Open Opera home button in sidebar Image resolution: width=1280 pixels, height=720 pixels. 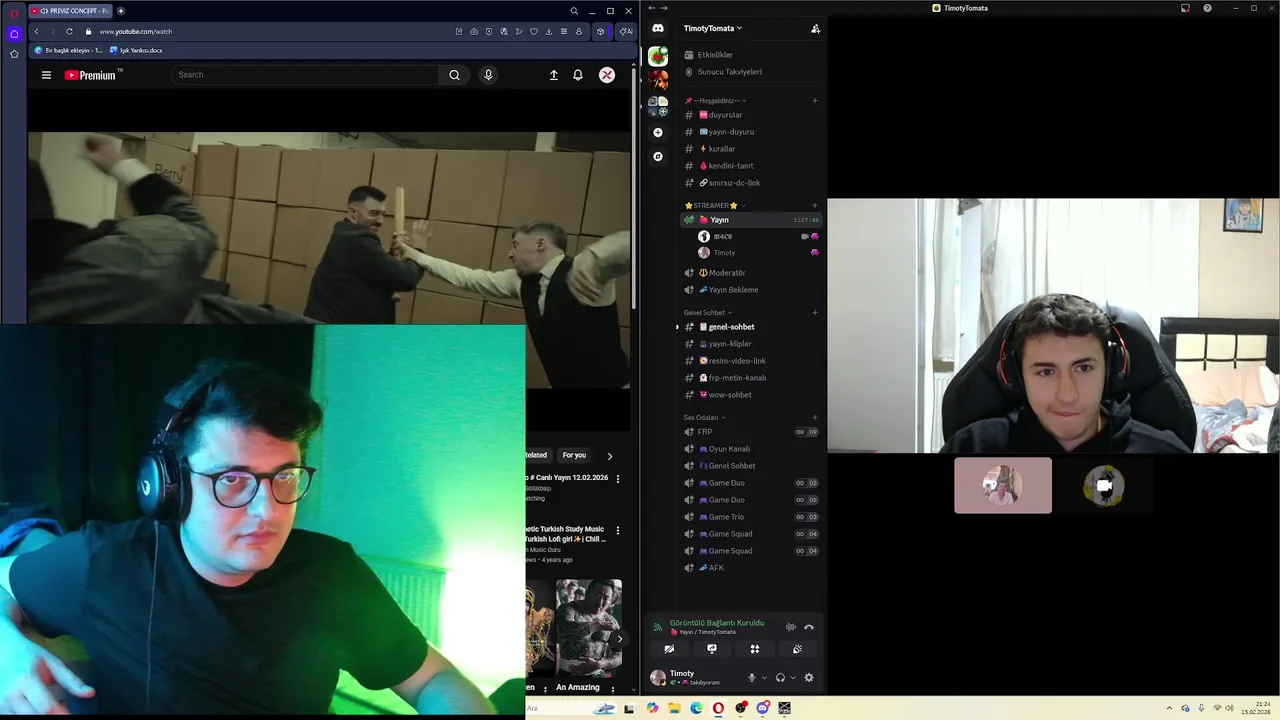click(x=14, y=33)
